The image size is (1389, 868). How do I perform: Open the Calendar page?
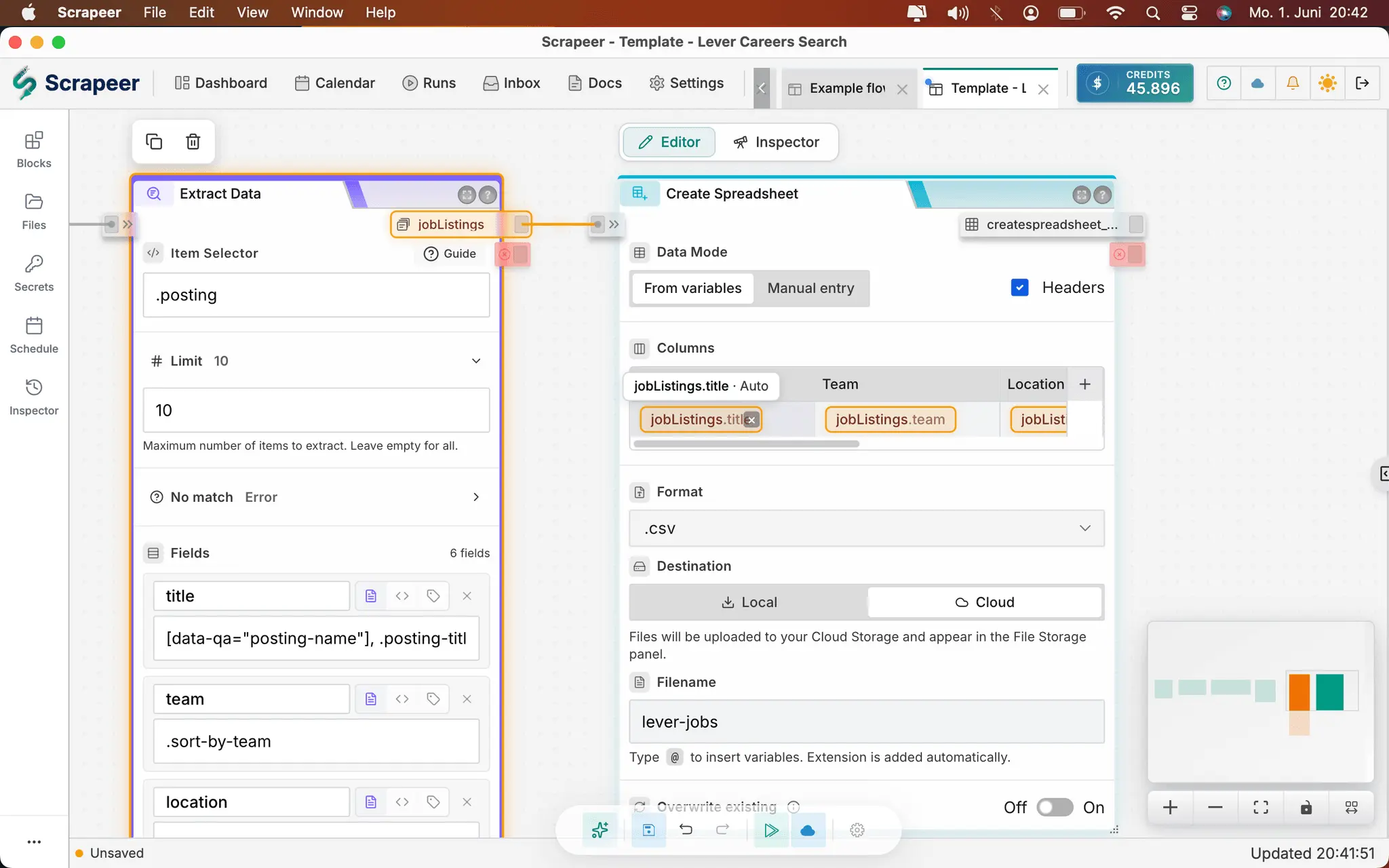coord(335,83)
